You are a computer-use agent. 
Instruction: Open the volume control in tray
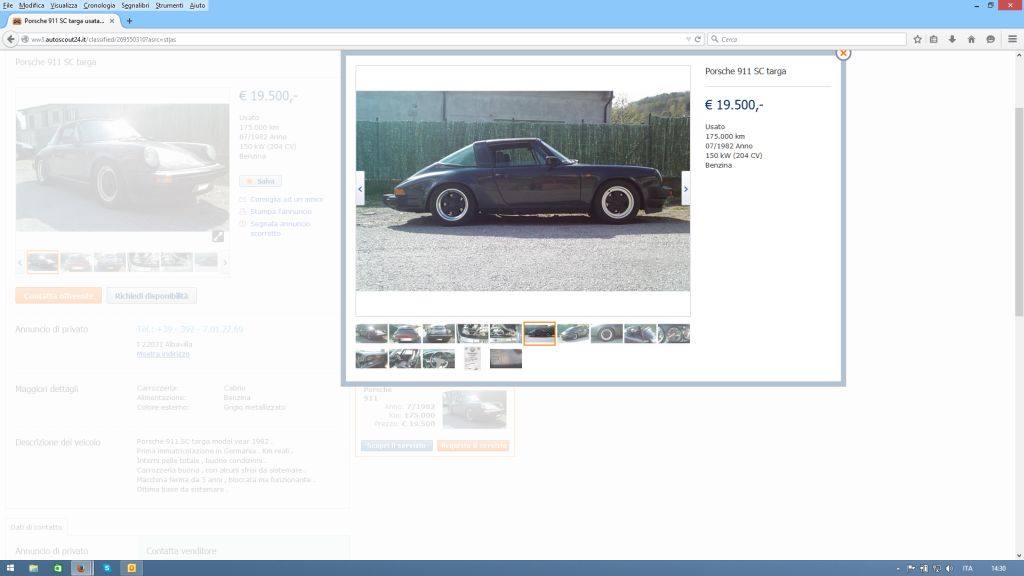click(x=949, y=568)
